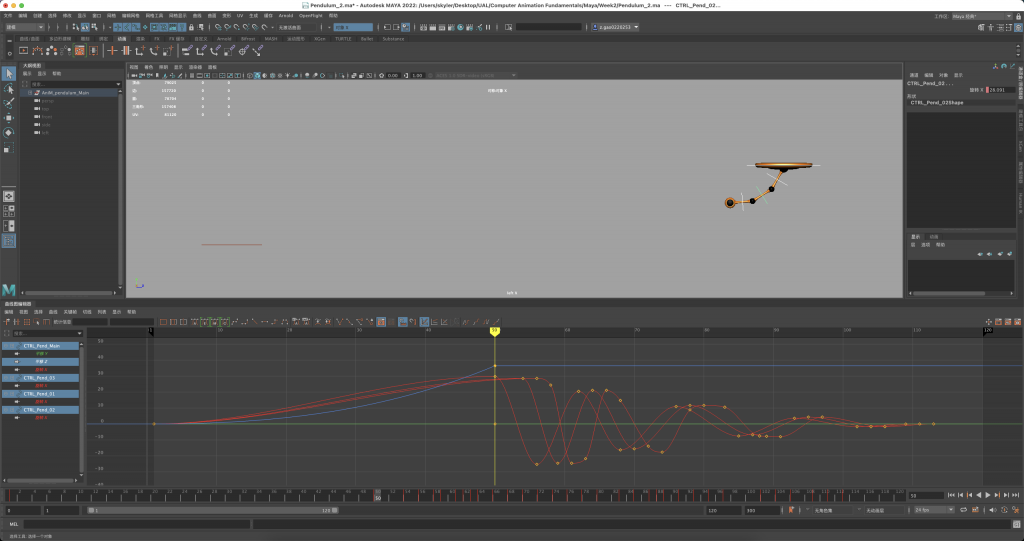Click the current frame field showing 50
Image resolution: width=1024 pixels, height=541 pixels.
click(x=926, y=495)
